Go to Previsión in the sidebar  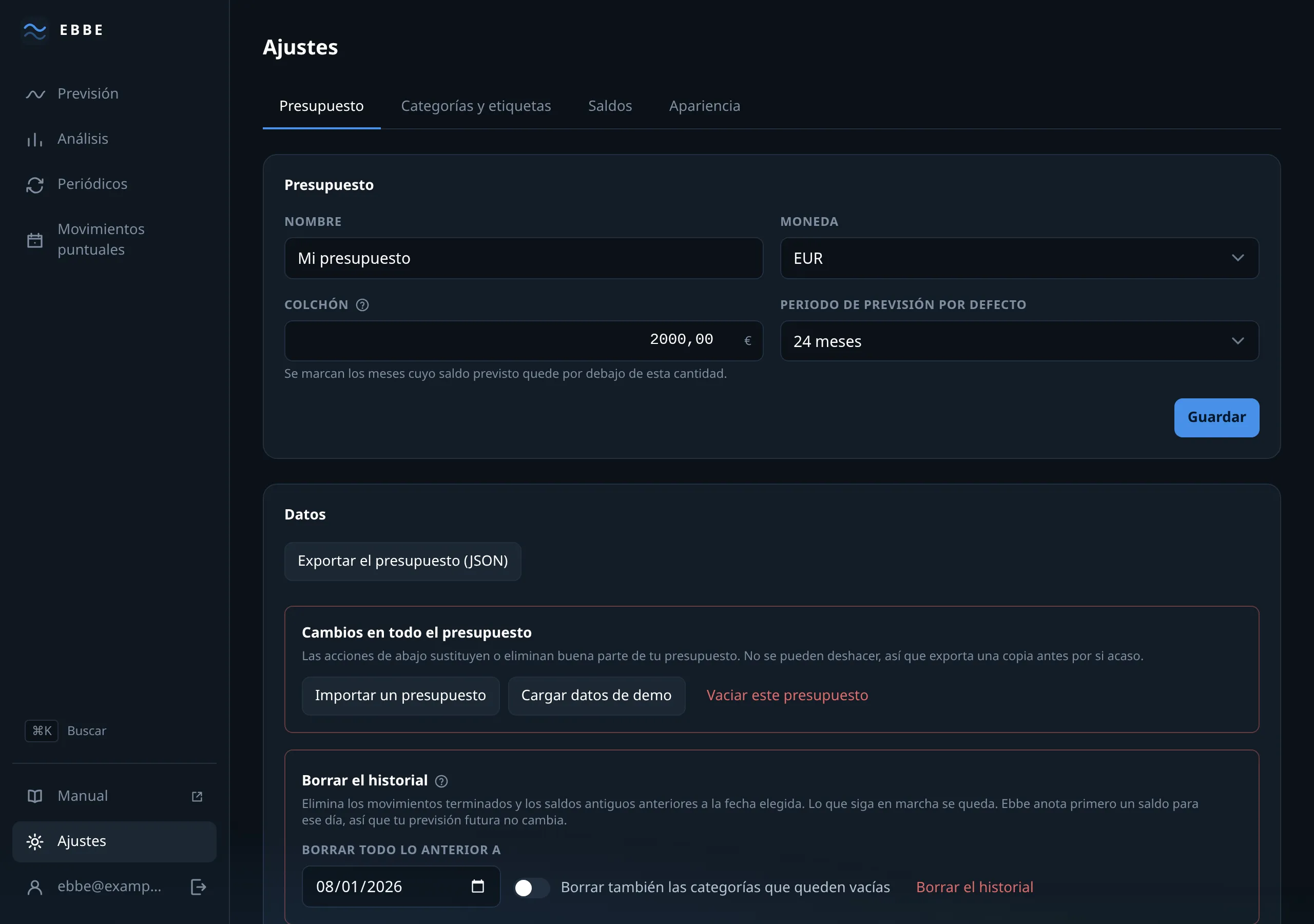114,94
